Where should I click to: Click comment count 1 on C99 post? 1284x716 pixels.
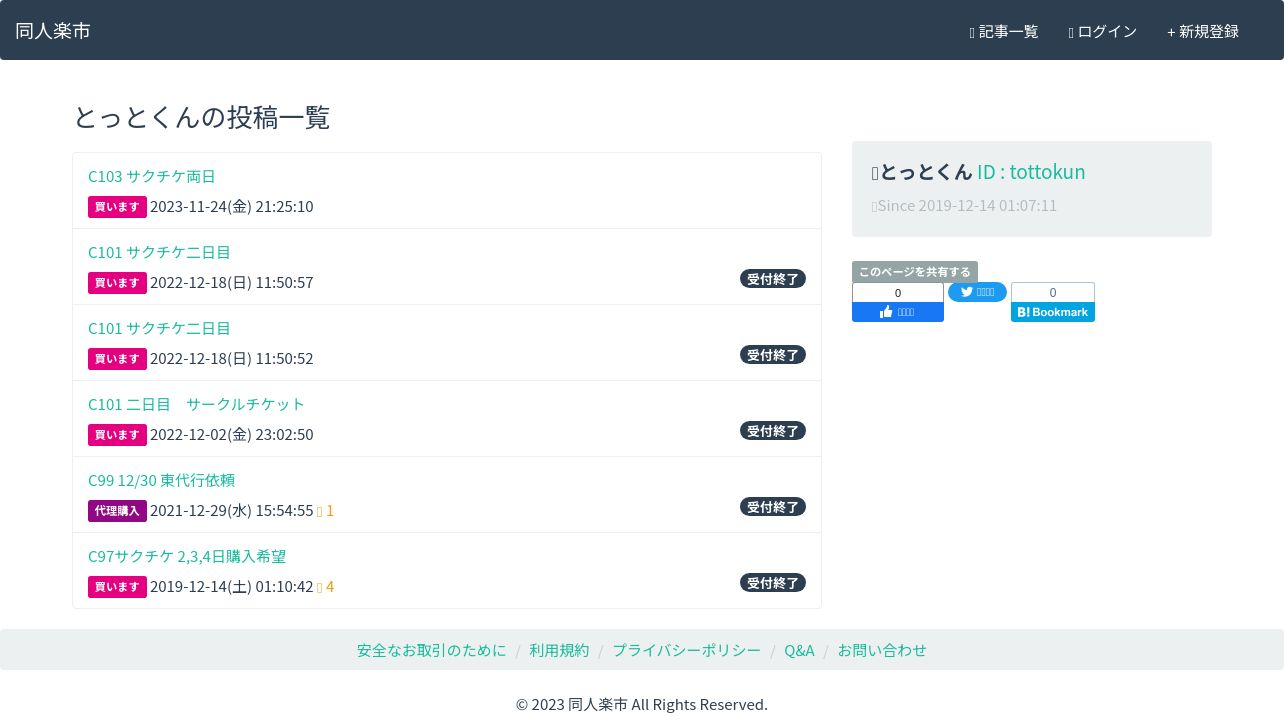pyautogui.click(x=326, y=510)
